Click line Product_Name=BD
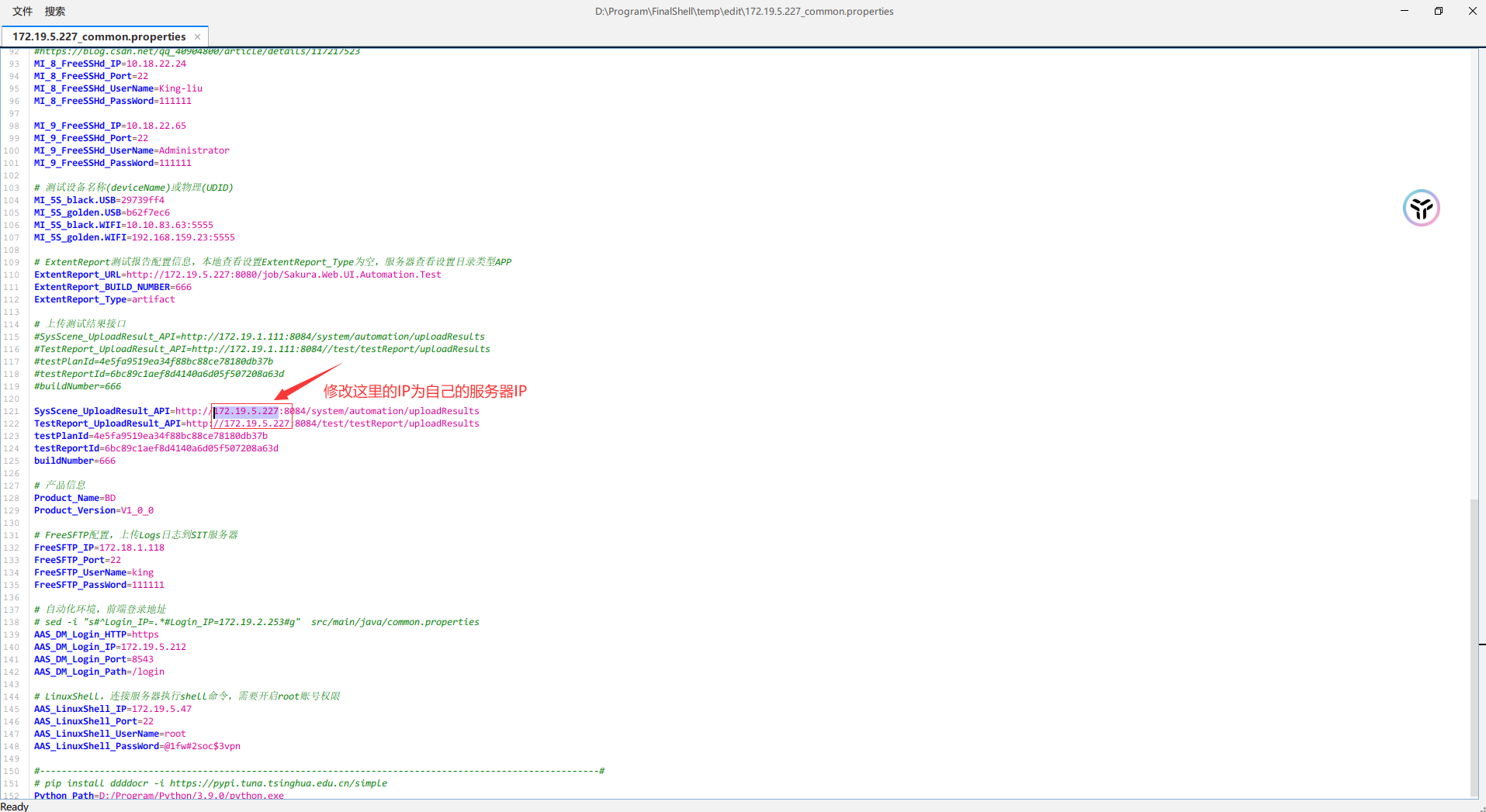This screenshot has height=812, width=1486. click(x=74, y=498)
